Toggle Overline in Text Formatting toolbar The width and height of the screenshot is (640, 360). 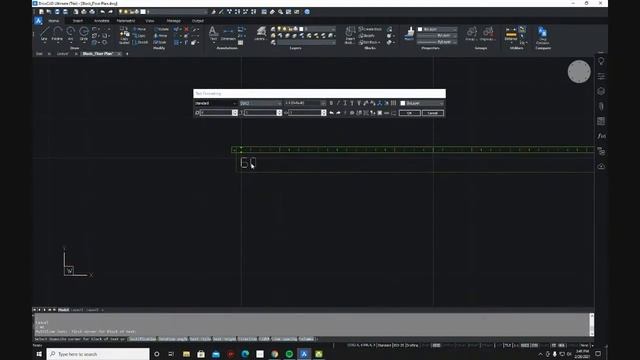pos(352,103)
